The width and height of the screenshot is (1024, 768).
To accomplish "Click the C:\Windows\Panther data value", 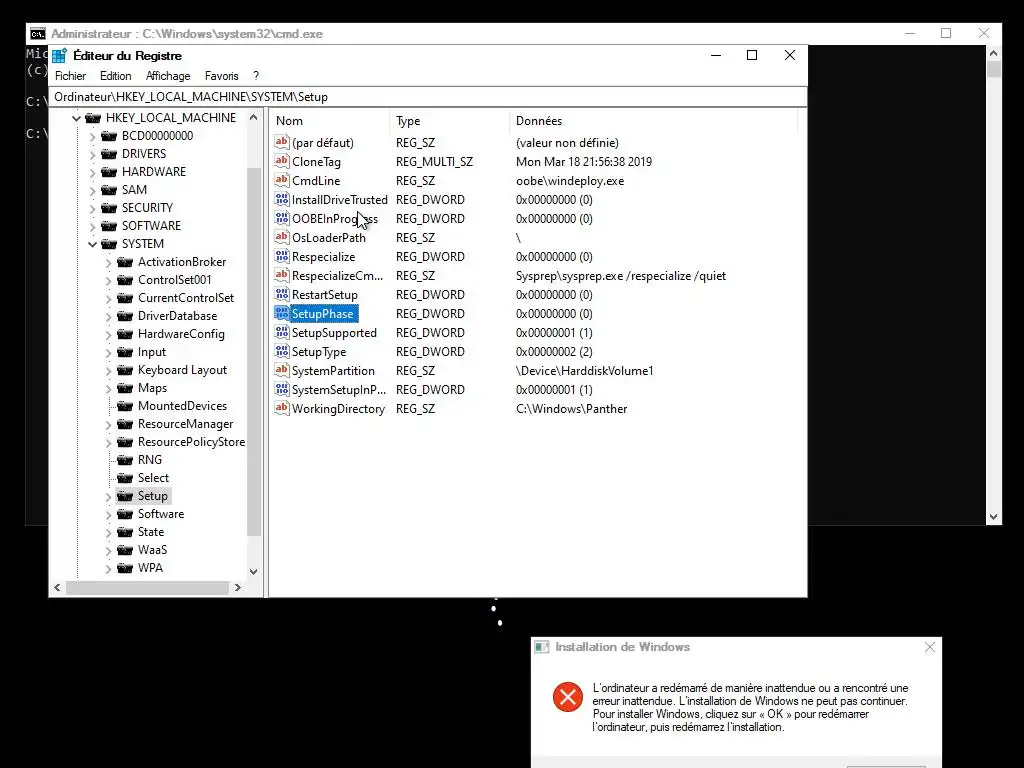I will tap(571, 409).
